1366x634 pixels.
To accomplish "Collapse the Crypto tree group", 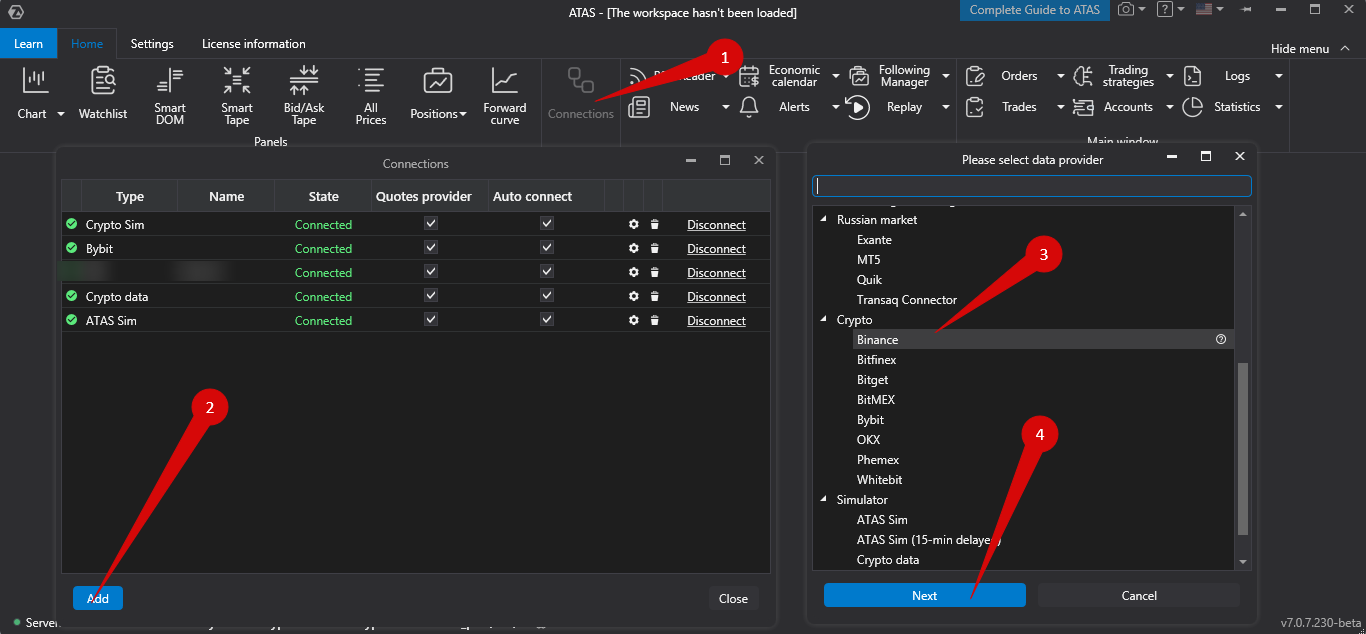I will click(x=824, y=320).
